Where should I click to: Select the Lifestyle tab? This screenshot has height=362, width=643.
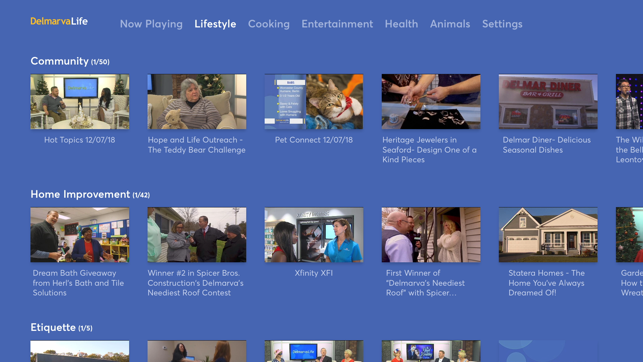pyautogui.click(x=215, y=24)
